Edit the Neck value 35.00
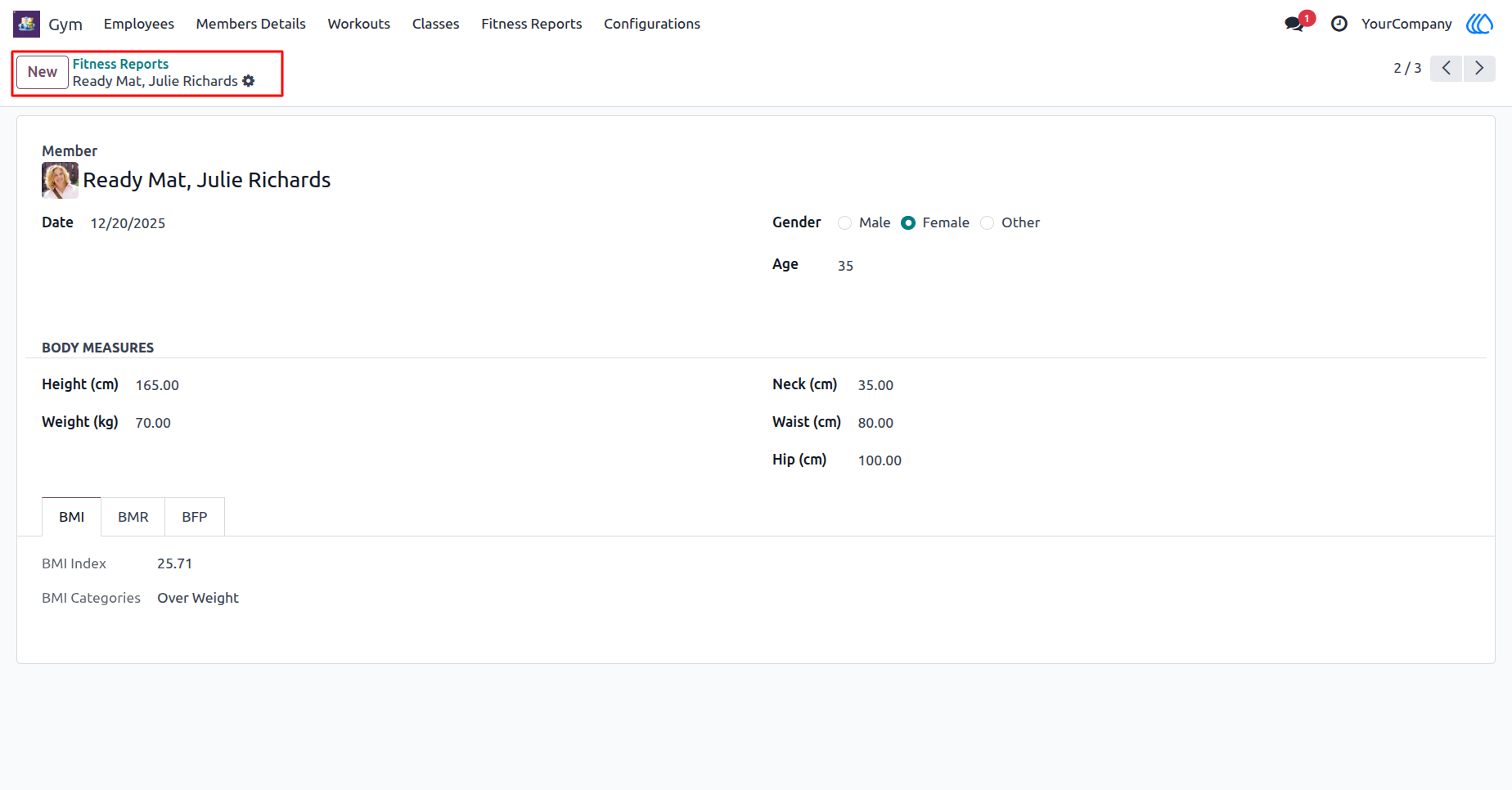This screenshot has height=790, width=1512. [875, 385]
